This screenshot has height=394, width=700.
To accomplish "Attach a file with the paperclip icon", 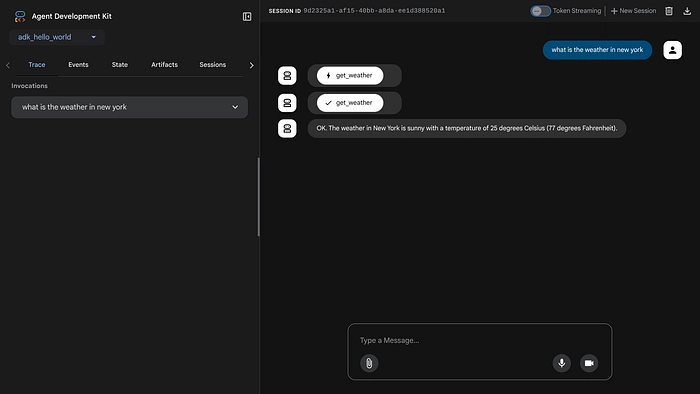I will coord(369,363).
